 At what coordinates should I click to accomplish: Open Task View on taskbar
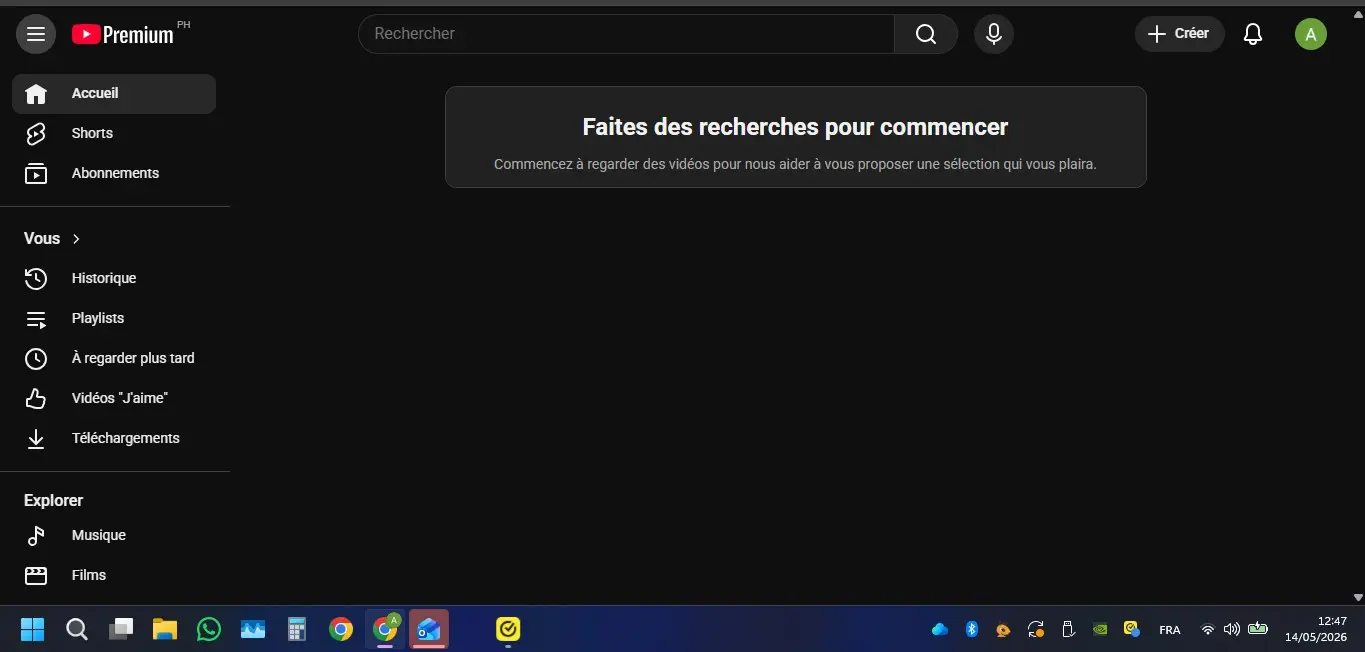(x=121, y=629)
